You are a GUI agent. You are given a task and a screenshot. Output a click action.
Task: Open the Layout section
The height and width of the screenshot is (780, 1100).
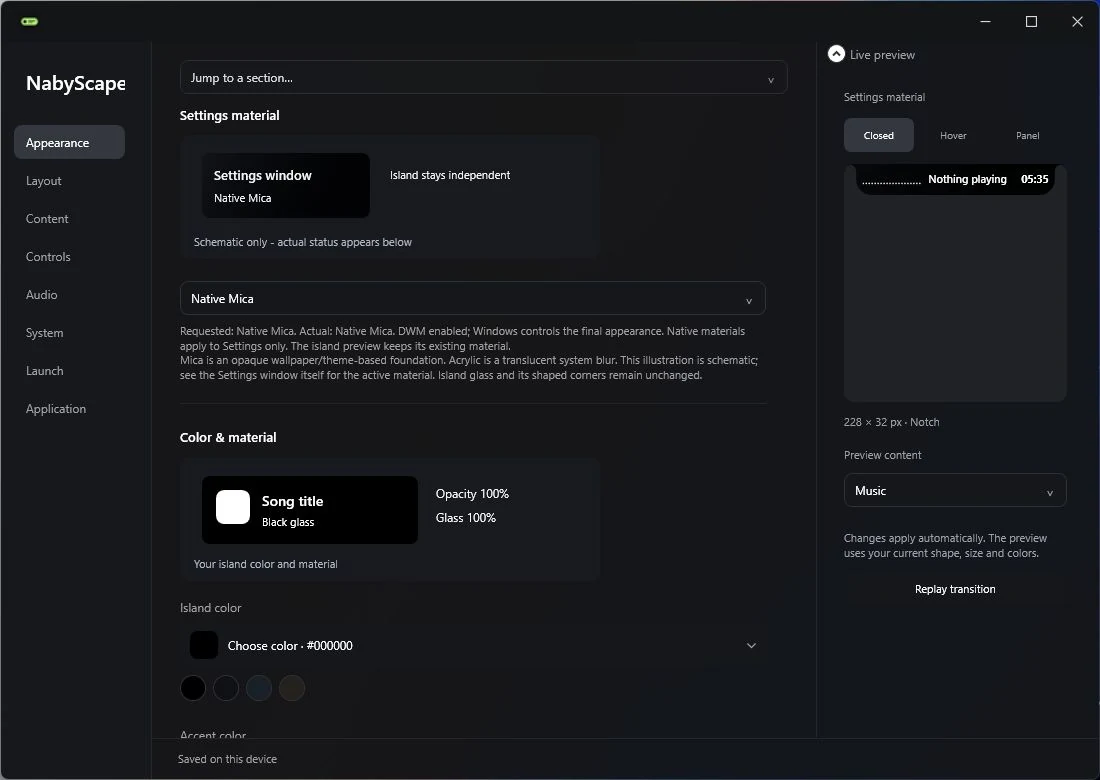coord(69,180)
